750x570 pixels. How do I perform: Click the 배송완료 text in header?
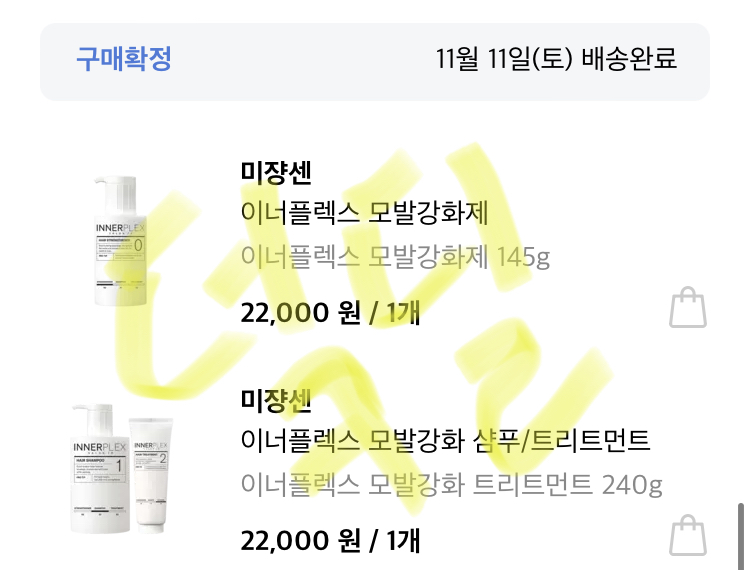(629, 59)
